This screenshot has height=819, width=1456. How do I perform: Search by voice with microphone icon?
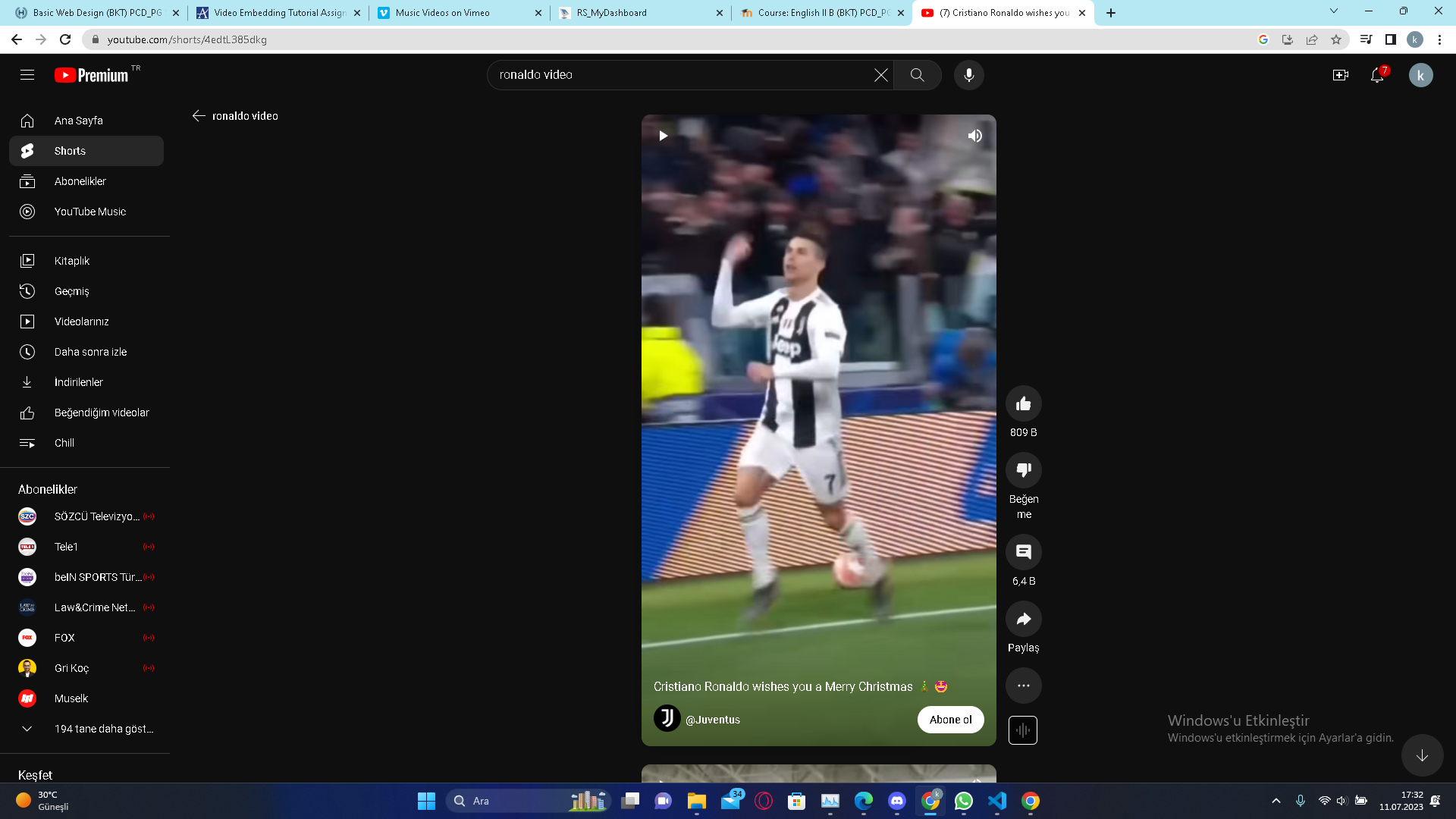pos(968,75)
